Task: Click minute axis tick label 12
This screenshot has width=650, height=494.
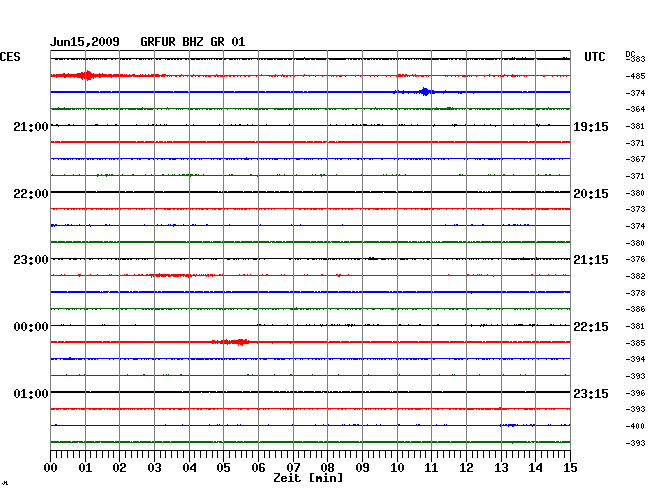Action: click(x=466, y=468)
